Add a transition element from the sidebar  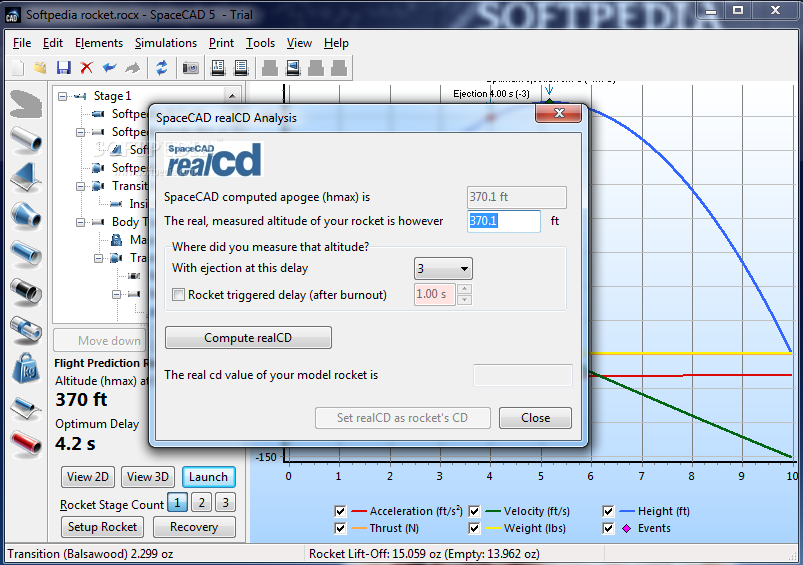coord(26,214)
